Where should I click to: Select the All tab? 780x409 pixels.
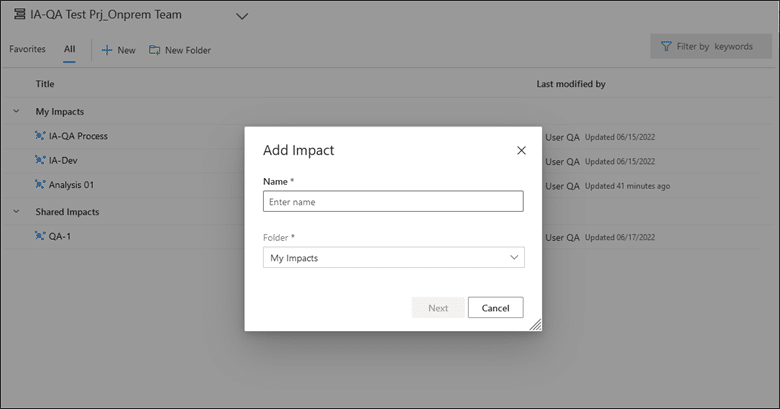click(x=70, y=49)
